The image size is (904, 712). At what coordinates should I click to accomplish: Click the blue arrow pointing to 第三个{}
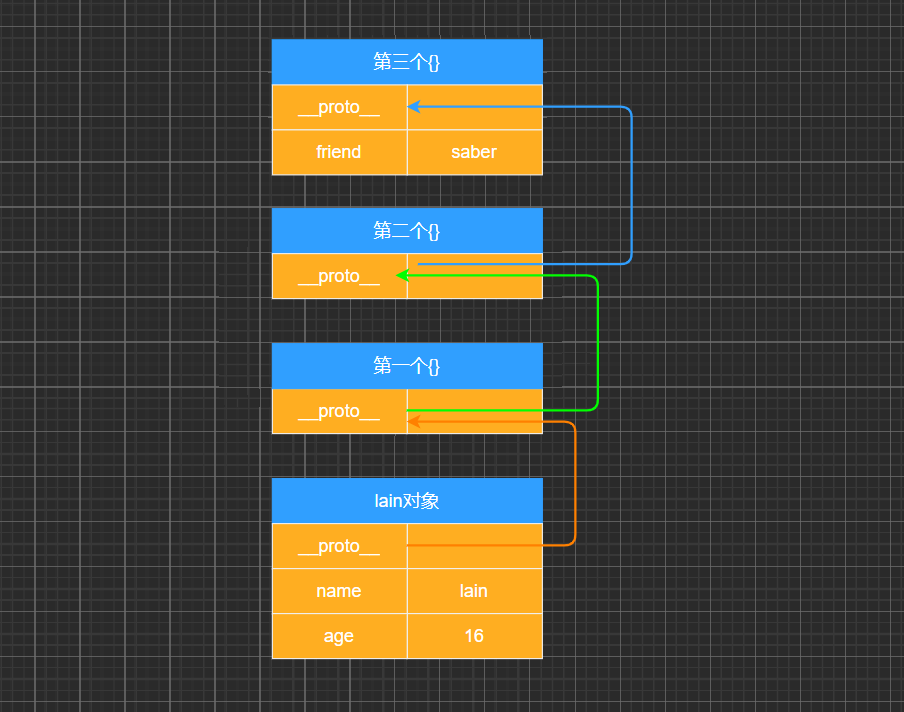click(x=630, y=180)
